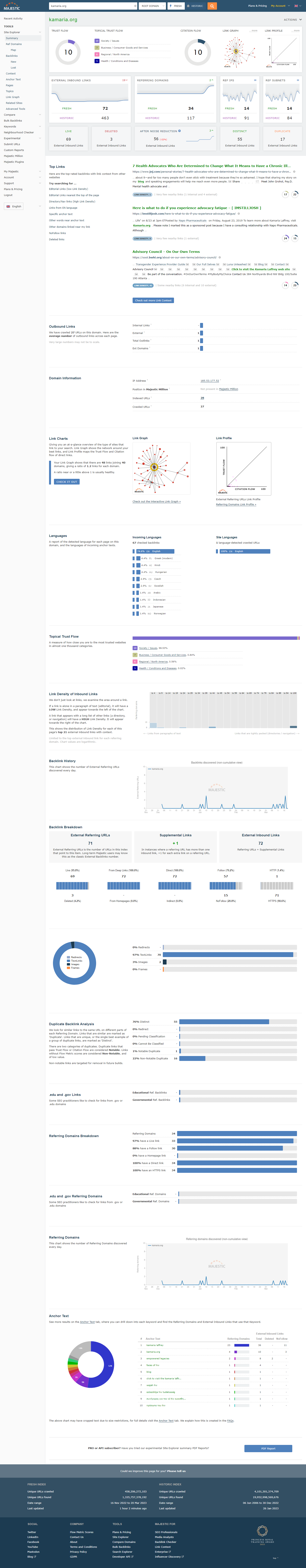The image size is (306, 1568).
Task: Click Check out more Link Context button
Action: click(x=153, y=300)
